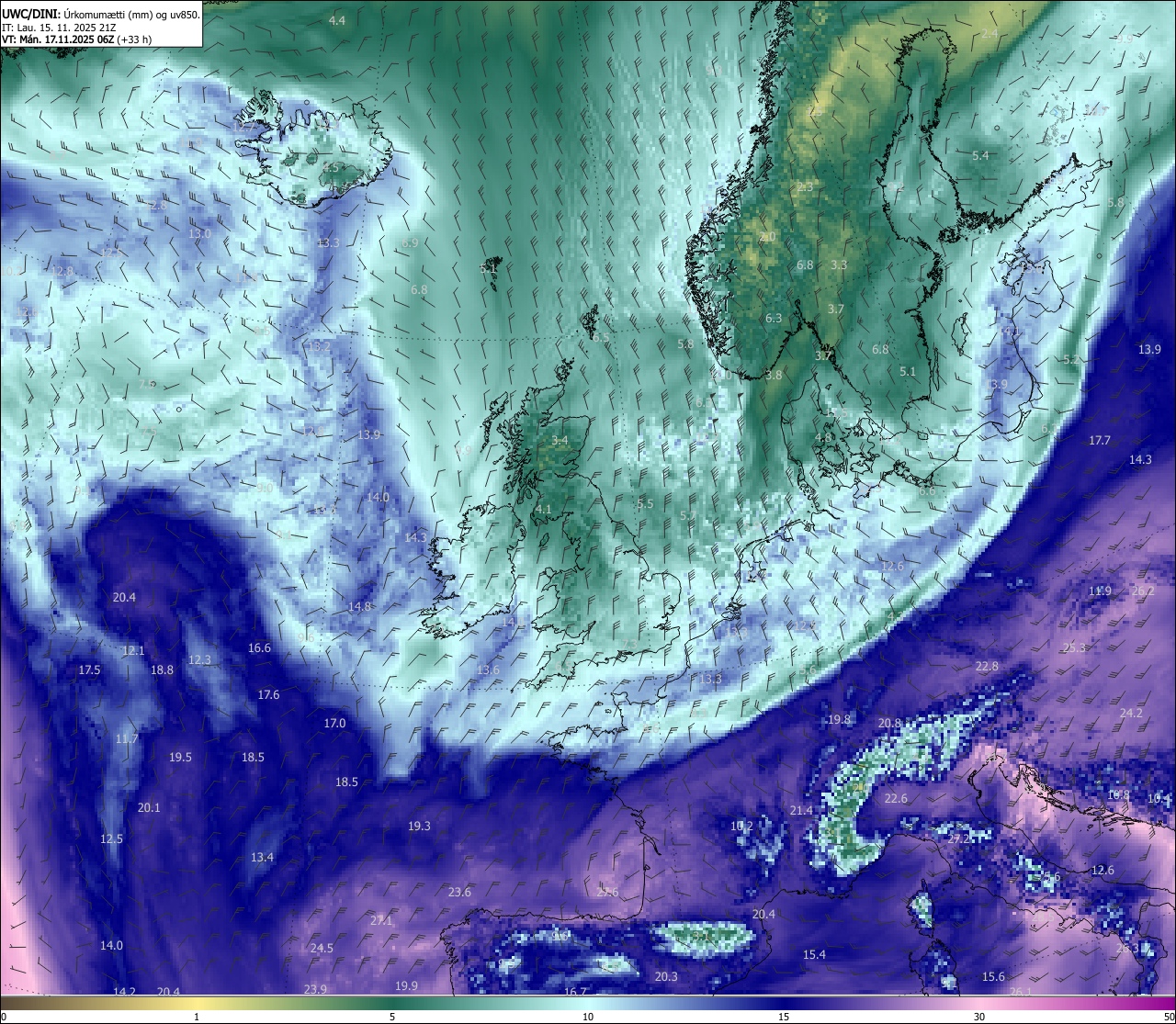Click the 3.4 value over Scotland

click(560, 441)
